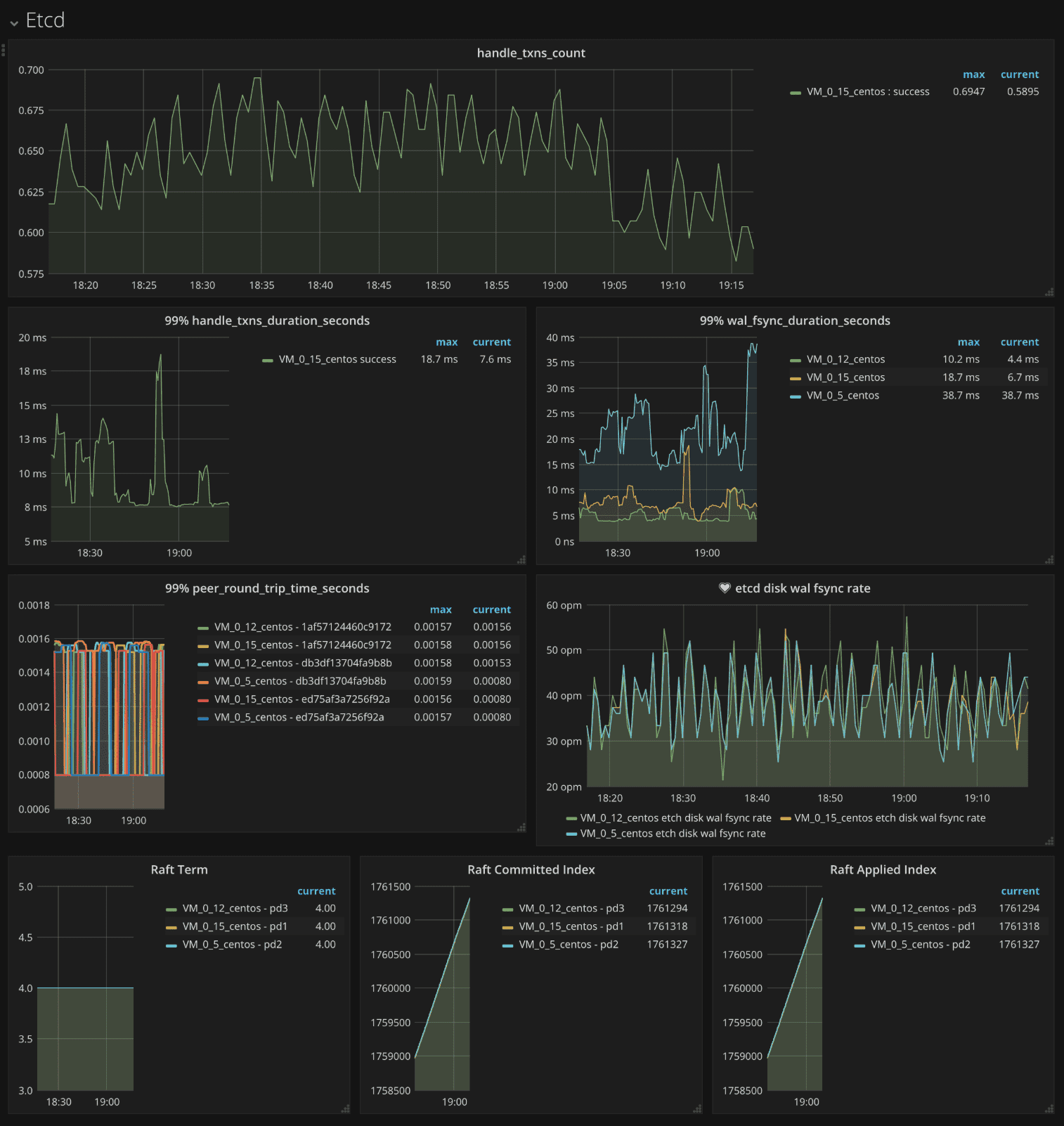Collapse the Etcd row chevron
Image resolution: width=1064 pixels, height=1126 pixels.
14,22
